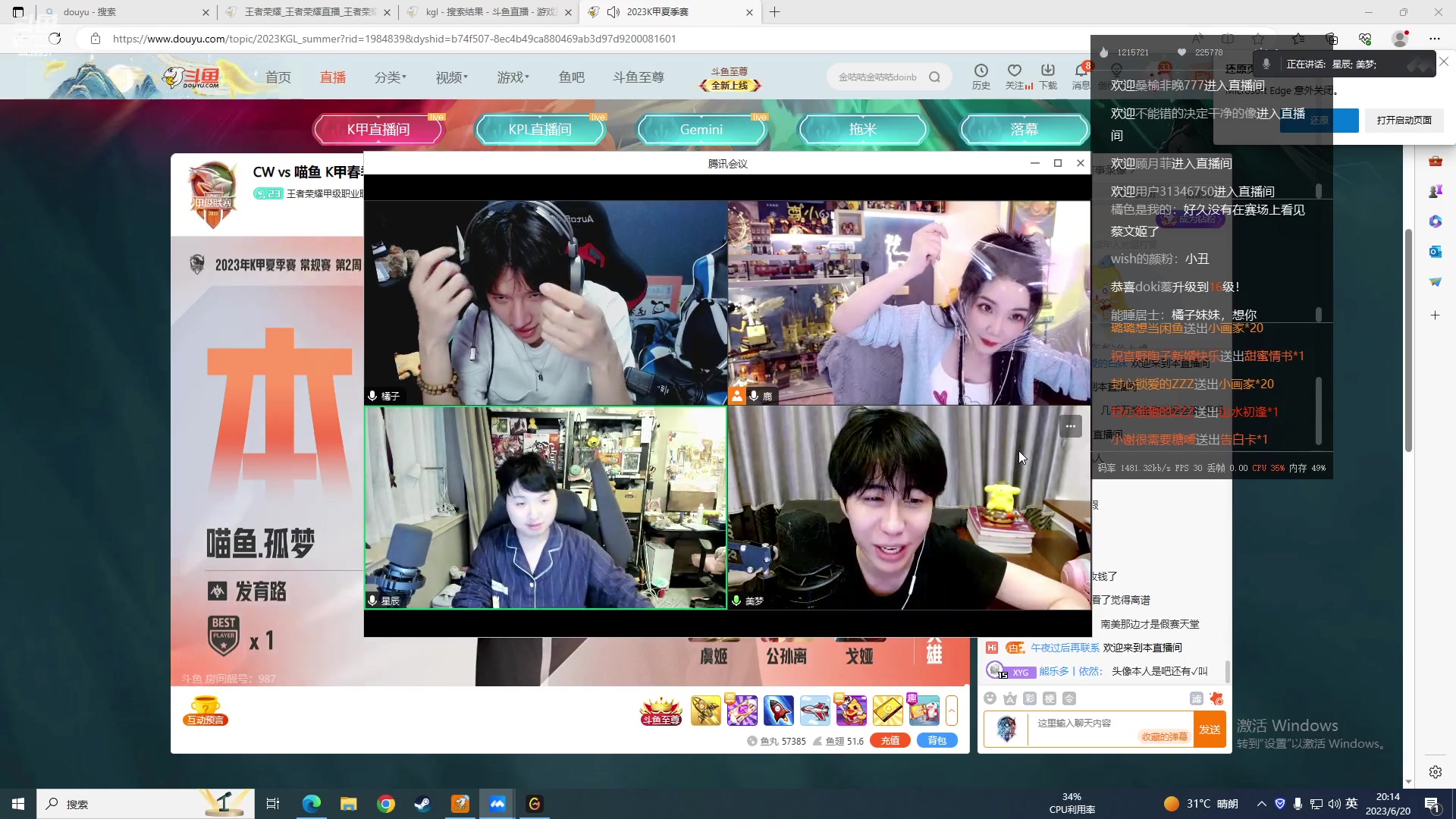Open the 滤 chat filter option
The height and width of the screenshot is (819, 1456).
1196,698
